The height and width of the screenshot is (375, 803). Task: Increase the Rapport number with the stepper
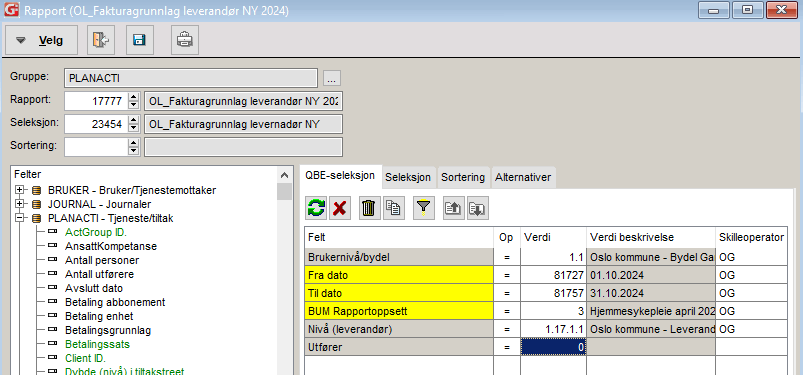[134, 97]
